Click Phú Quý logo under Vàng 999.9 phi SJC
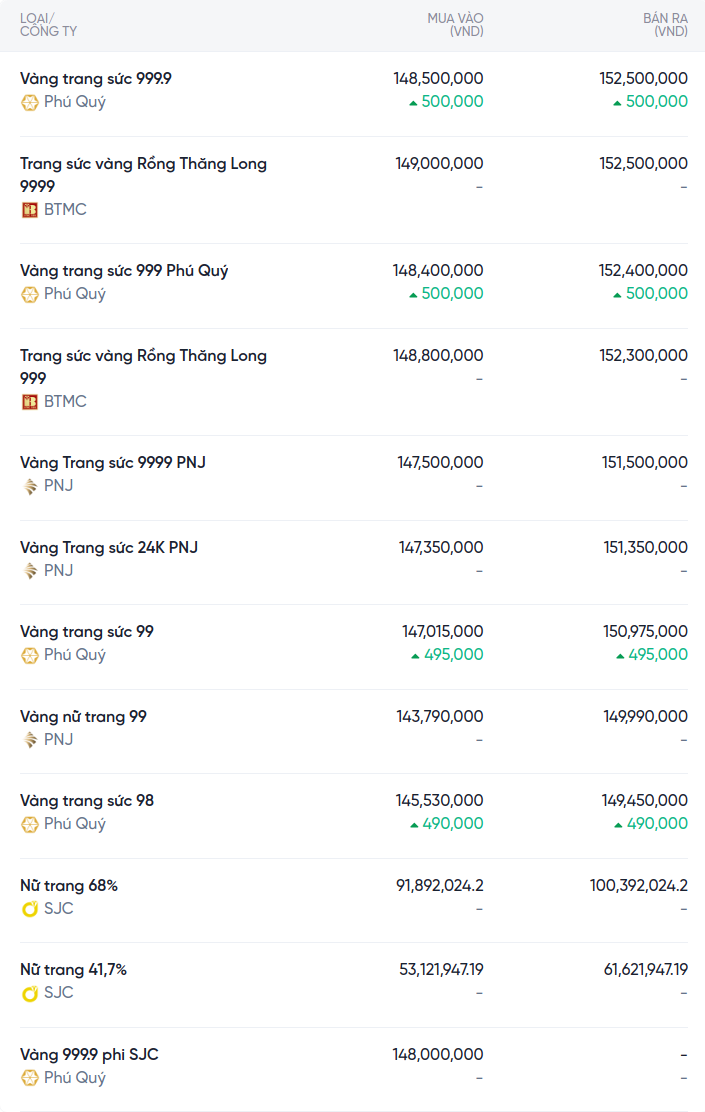 30,1078
